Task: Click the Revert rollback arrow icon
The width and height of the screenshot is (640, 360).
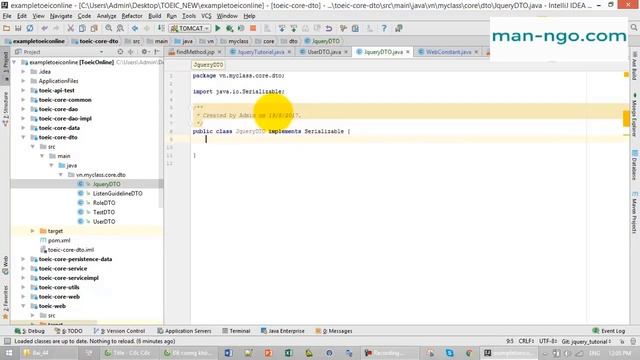Action: 329,28
